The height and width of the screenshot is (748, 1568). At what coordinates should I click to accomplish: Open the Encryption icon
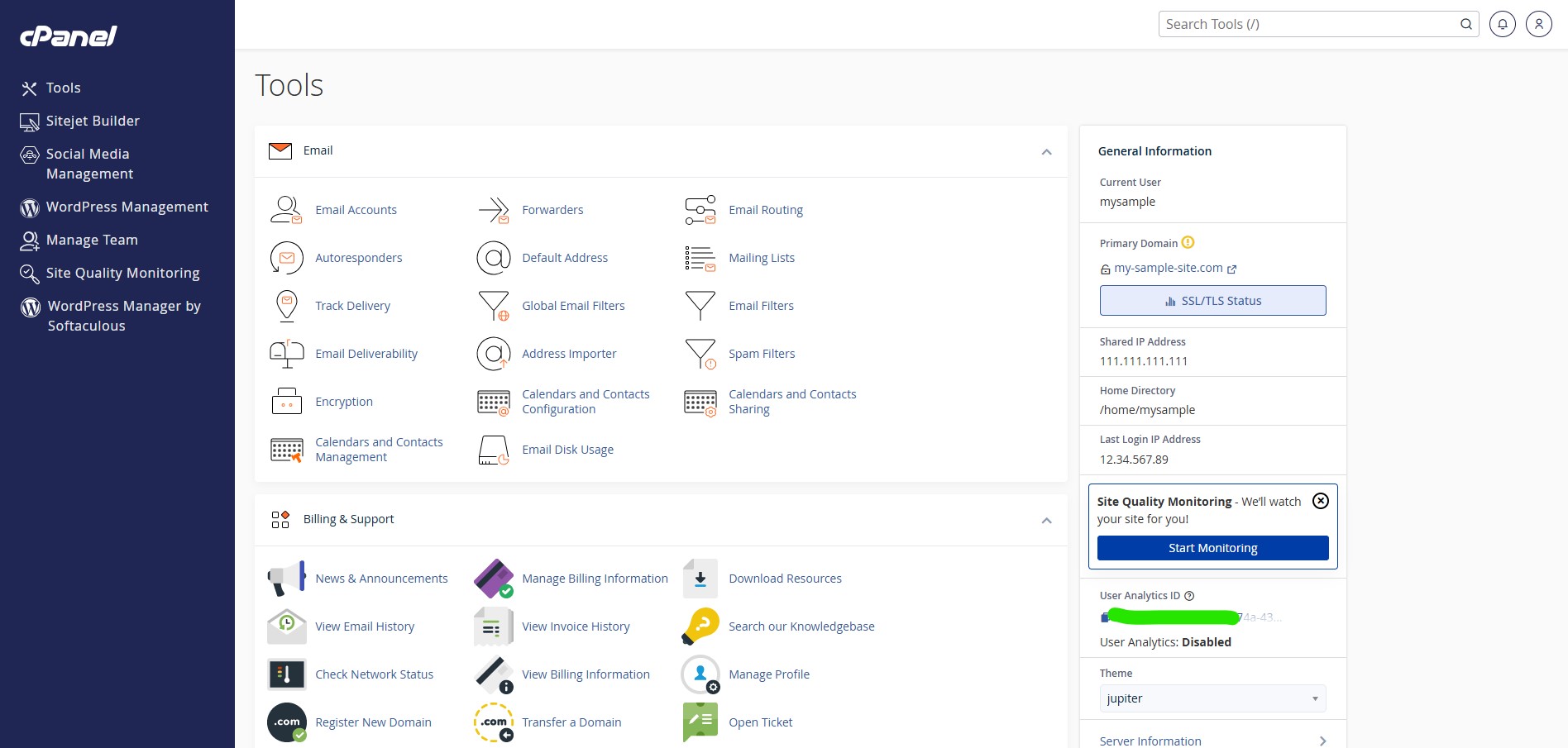(286, 402)
